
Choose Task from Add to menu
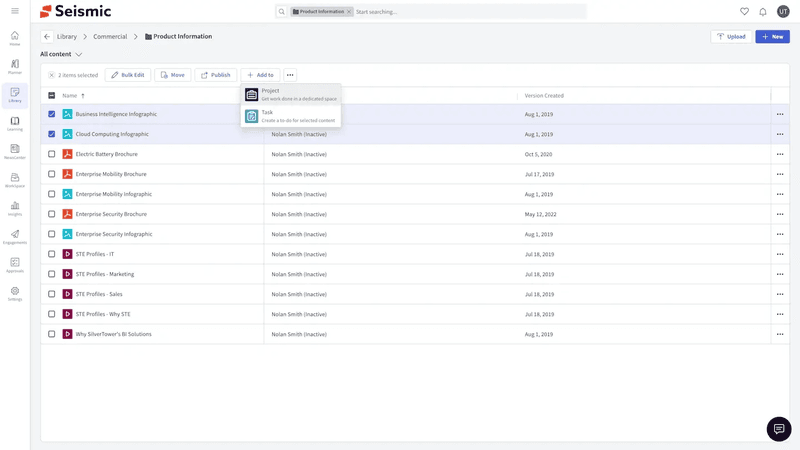click(x=291, y=116)
